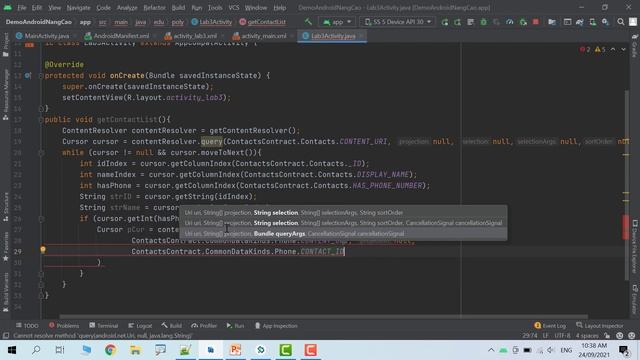The image size is (640, 360).
Task: Click the Make Project hammer icon
Action: 308,22
